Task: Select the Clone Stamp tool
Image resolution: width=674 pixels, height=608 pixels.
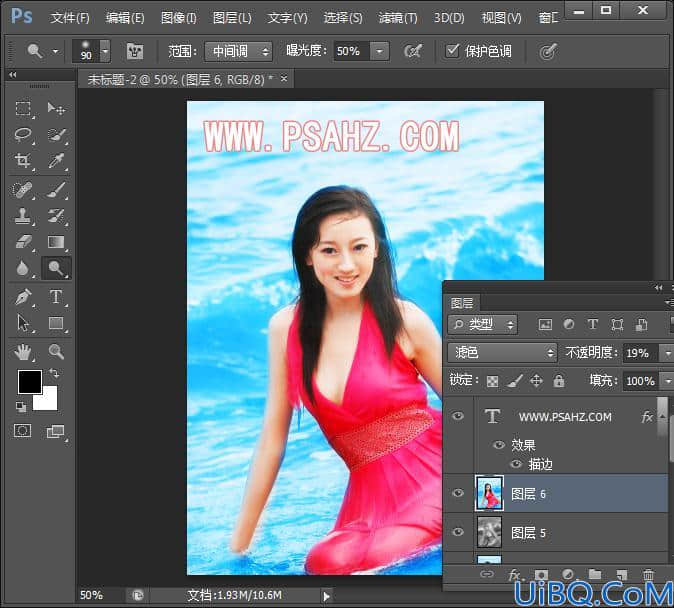Action: pos(23,216)
